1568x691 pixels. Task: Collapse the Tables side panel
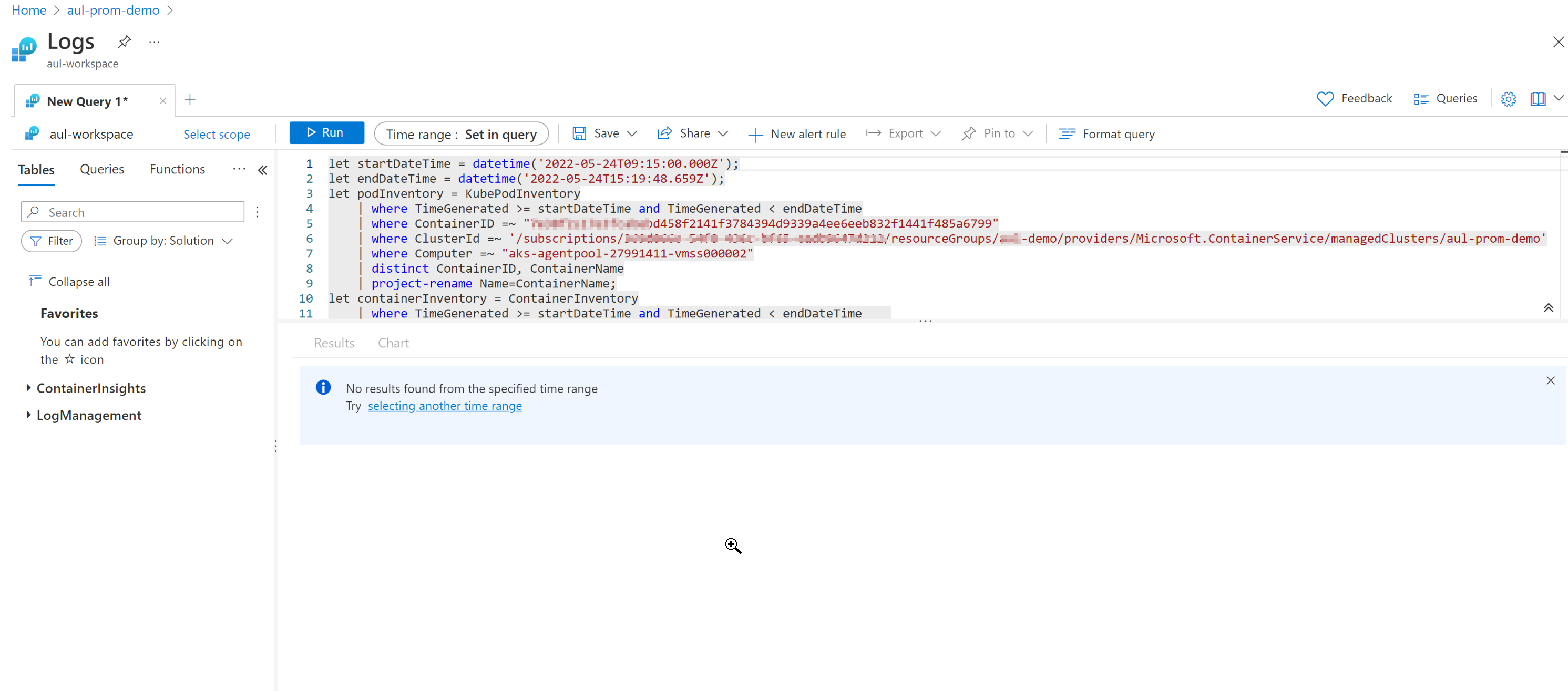262,170
